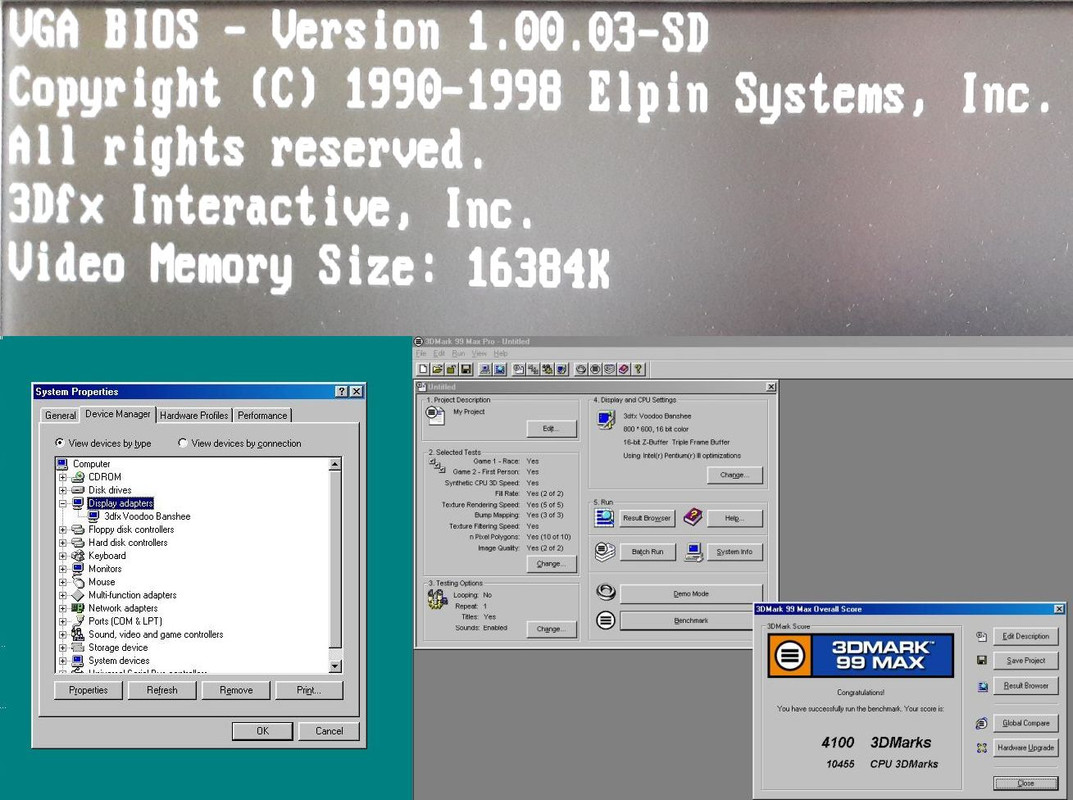
Task: Select the 3dfx Voodoo Banshee device
Action: pos(147,517)
